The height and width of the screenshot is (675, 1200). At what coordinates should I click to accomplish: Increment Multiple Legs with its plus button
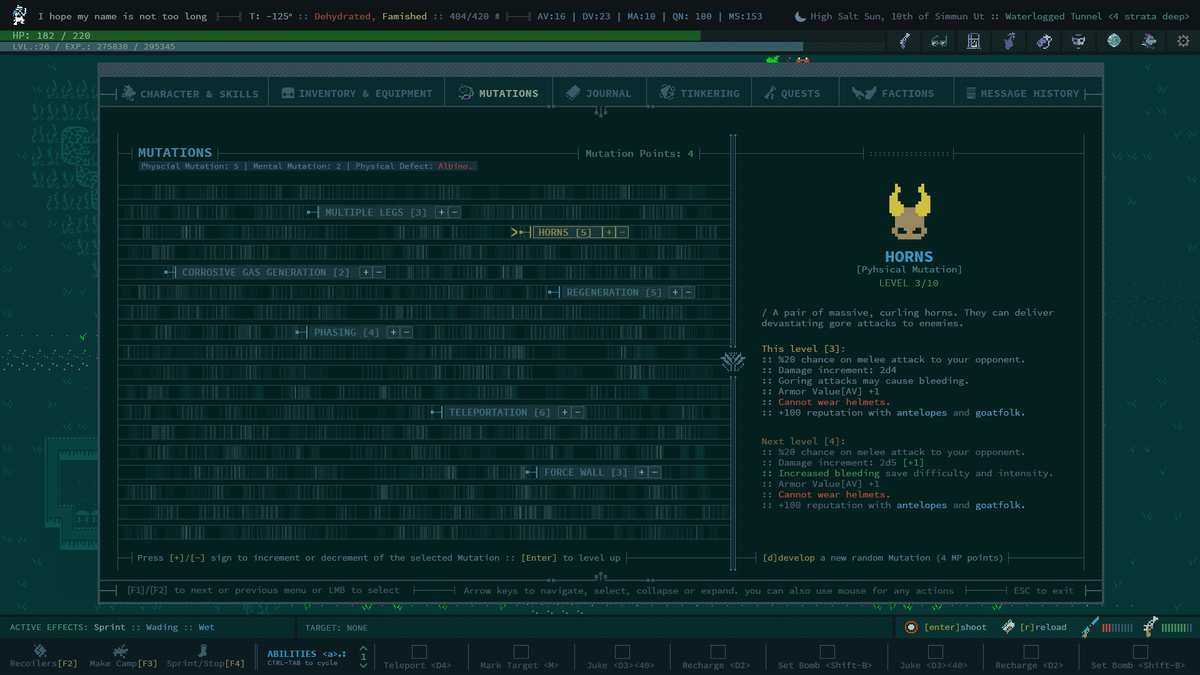(441, 212)
